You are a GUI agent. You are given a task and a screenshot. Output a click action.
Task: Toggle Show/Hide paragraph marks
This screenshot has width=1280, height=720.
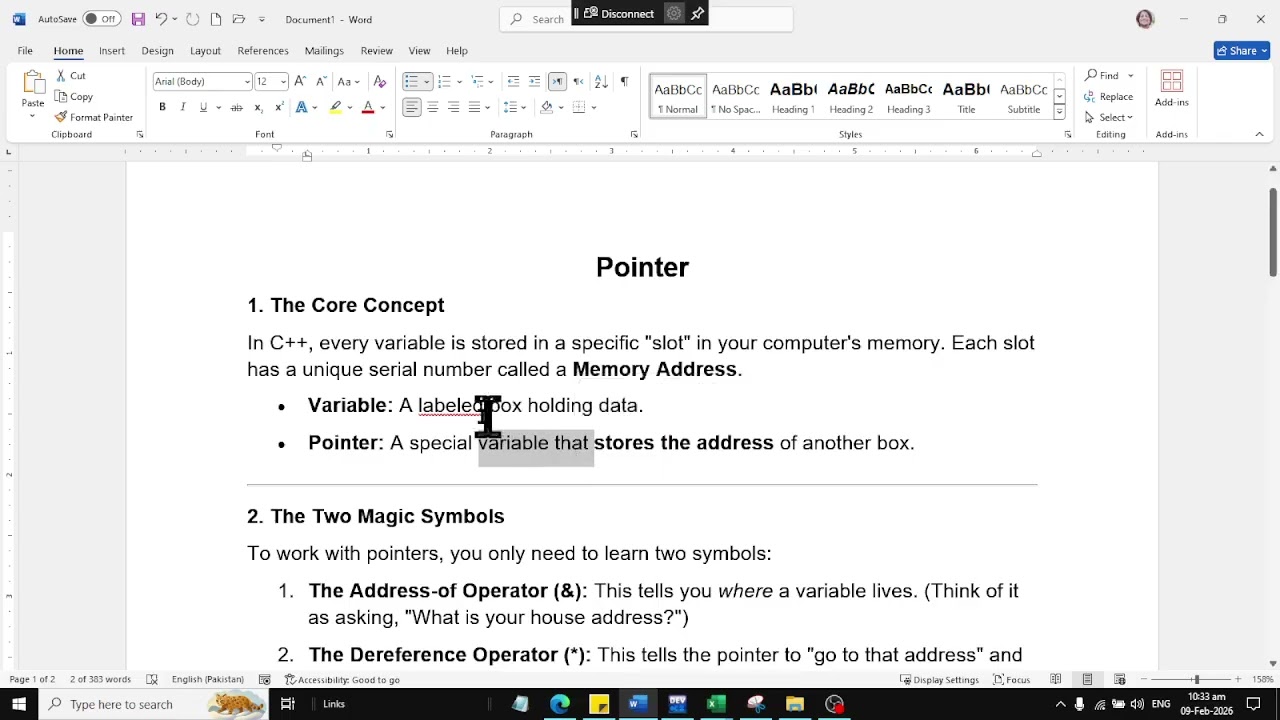tap(624, 81)
